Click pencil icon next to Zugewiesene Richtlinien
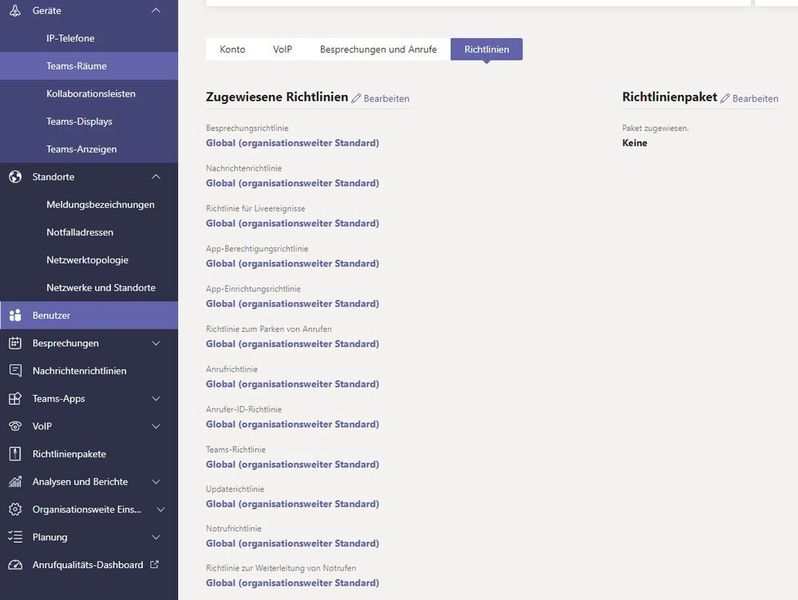This screenshot has height=600, width=798. [356, 98]
